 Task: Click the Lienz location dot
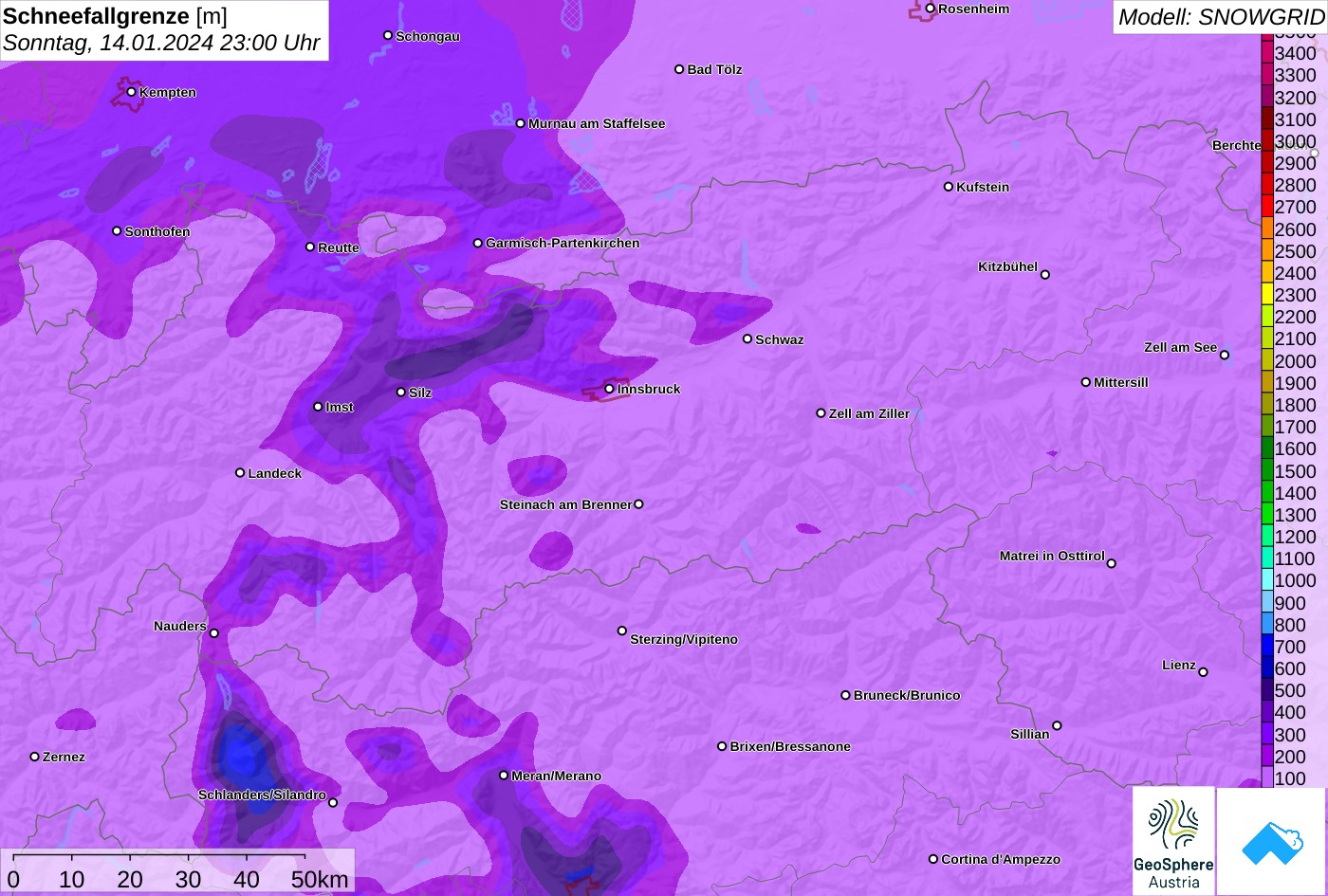click(1203, 672)
